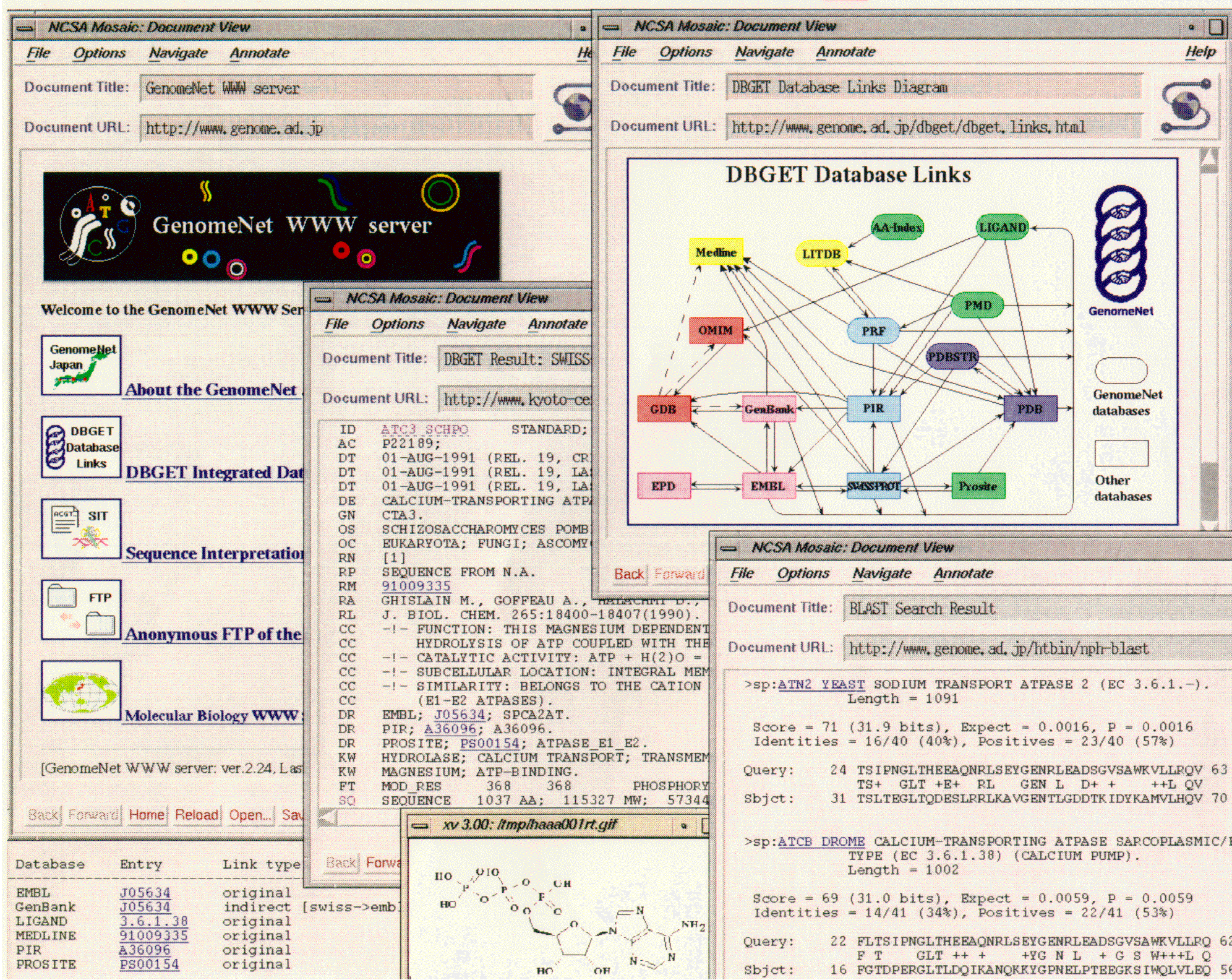Click the EMBL node in the diagram
This screenshot has width=1232, height=980.
(x=768, y=486)
